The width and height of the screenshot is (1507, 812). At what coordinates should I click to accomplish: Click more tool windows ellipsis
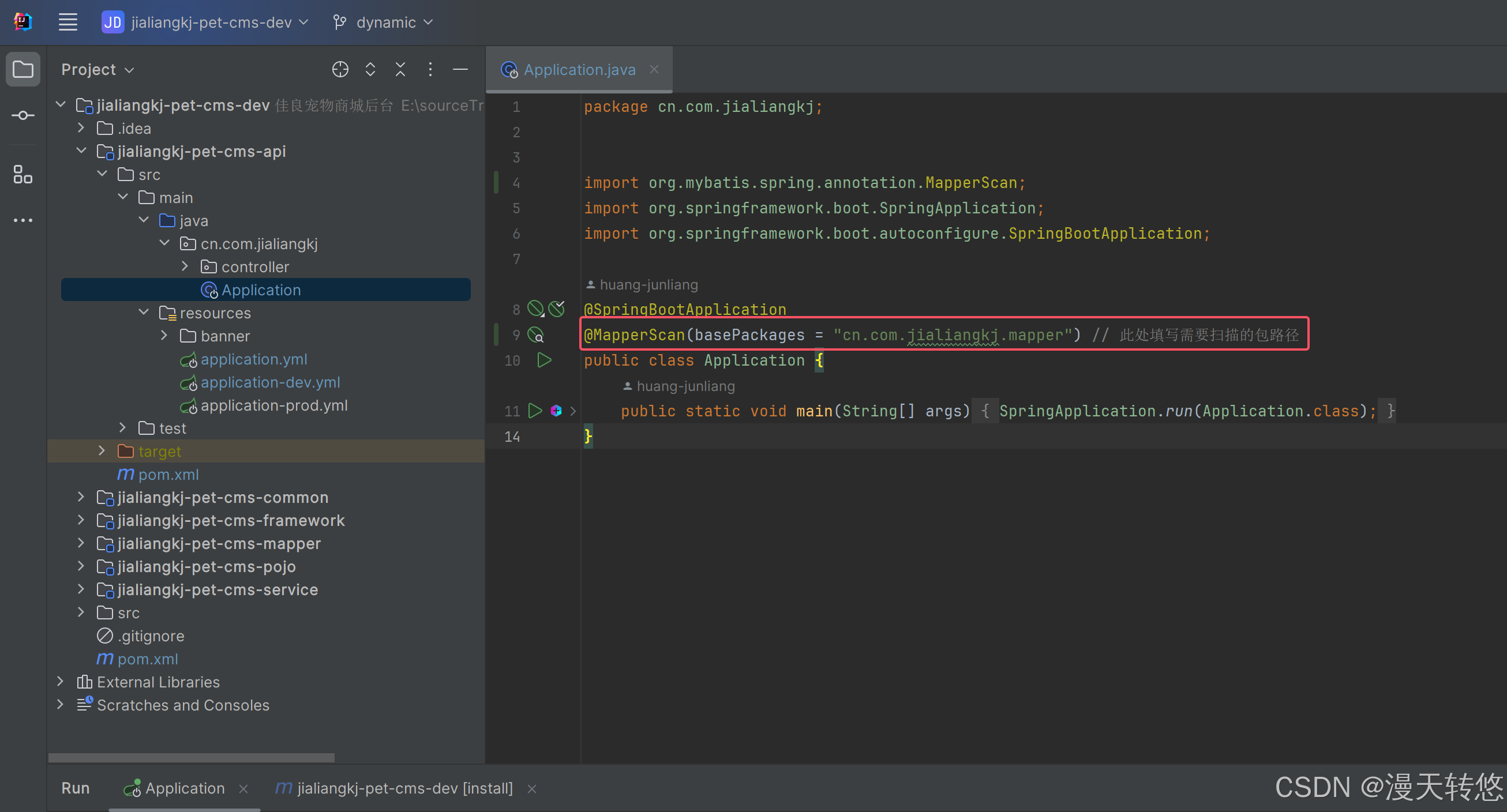click(23, 220)
